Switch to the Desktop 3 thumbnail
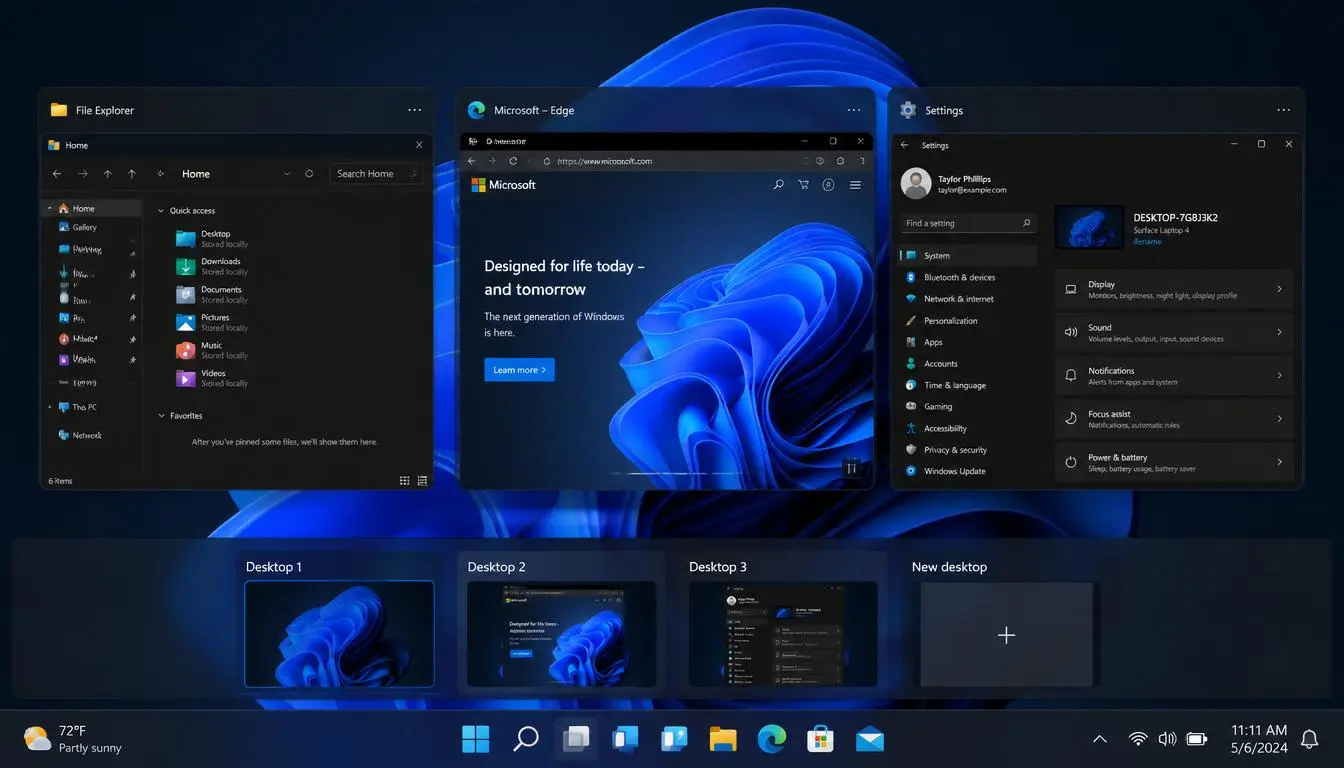 tap(783, 633)
